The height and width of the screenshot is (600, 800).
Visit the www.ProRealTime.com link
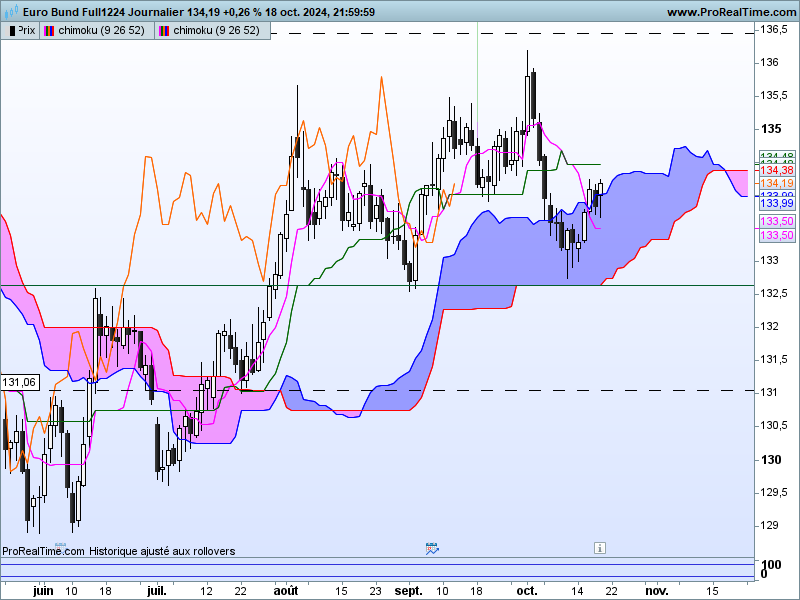click(731, 12)
